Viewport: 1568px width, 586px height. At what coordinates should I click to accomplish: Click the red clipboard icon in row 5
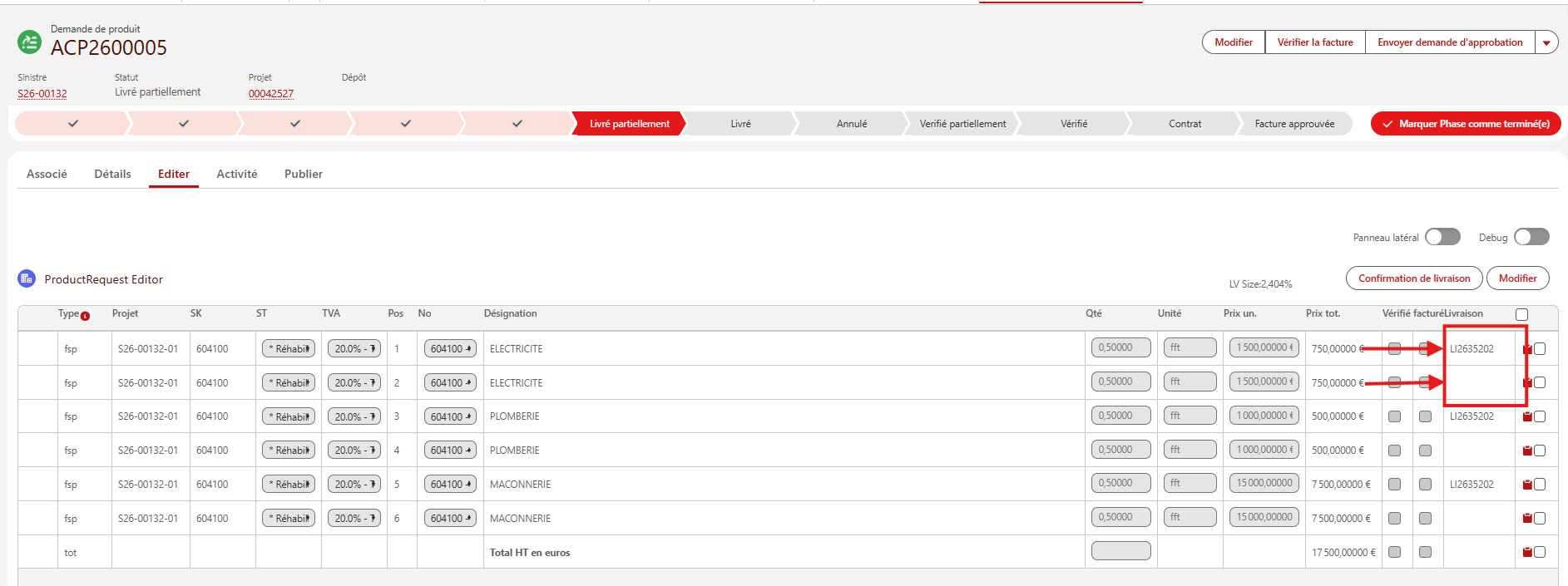pos(1527,485)
